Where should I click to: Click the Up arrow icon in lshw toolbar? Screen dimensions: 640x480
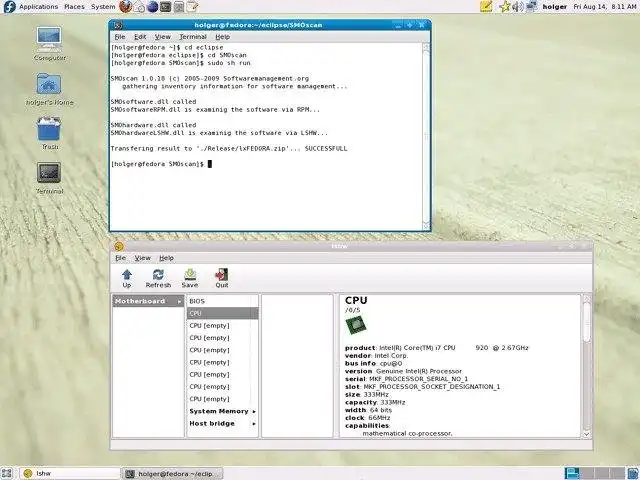127,275
